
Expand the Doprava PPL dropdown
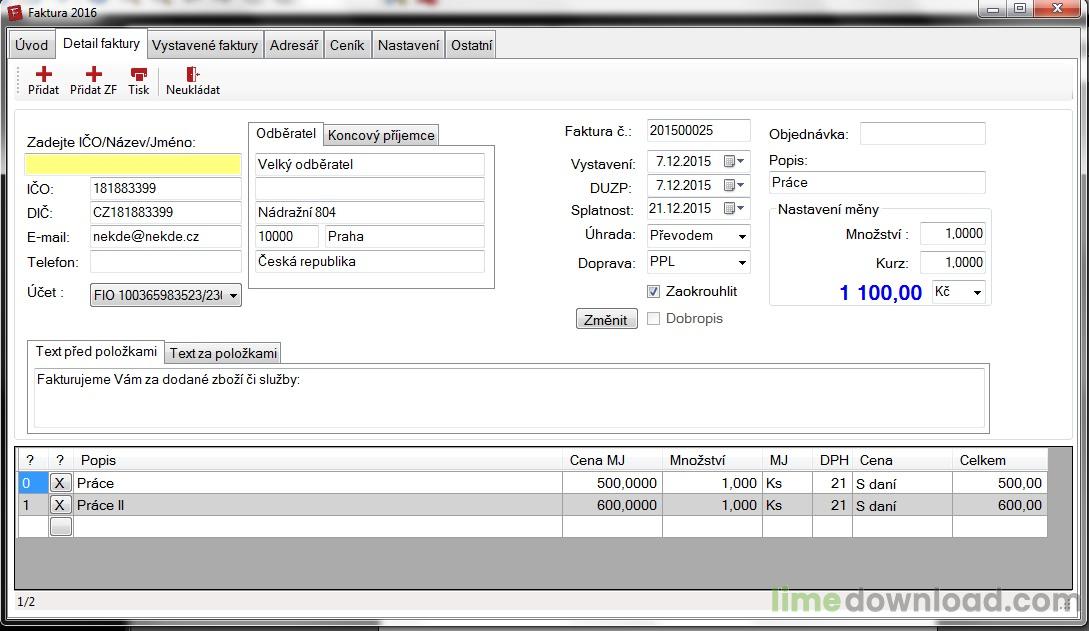pos(742,263)
